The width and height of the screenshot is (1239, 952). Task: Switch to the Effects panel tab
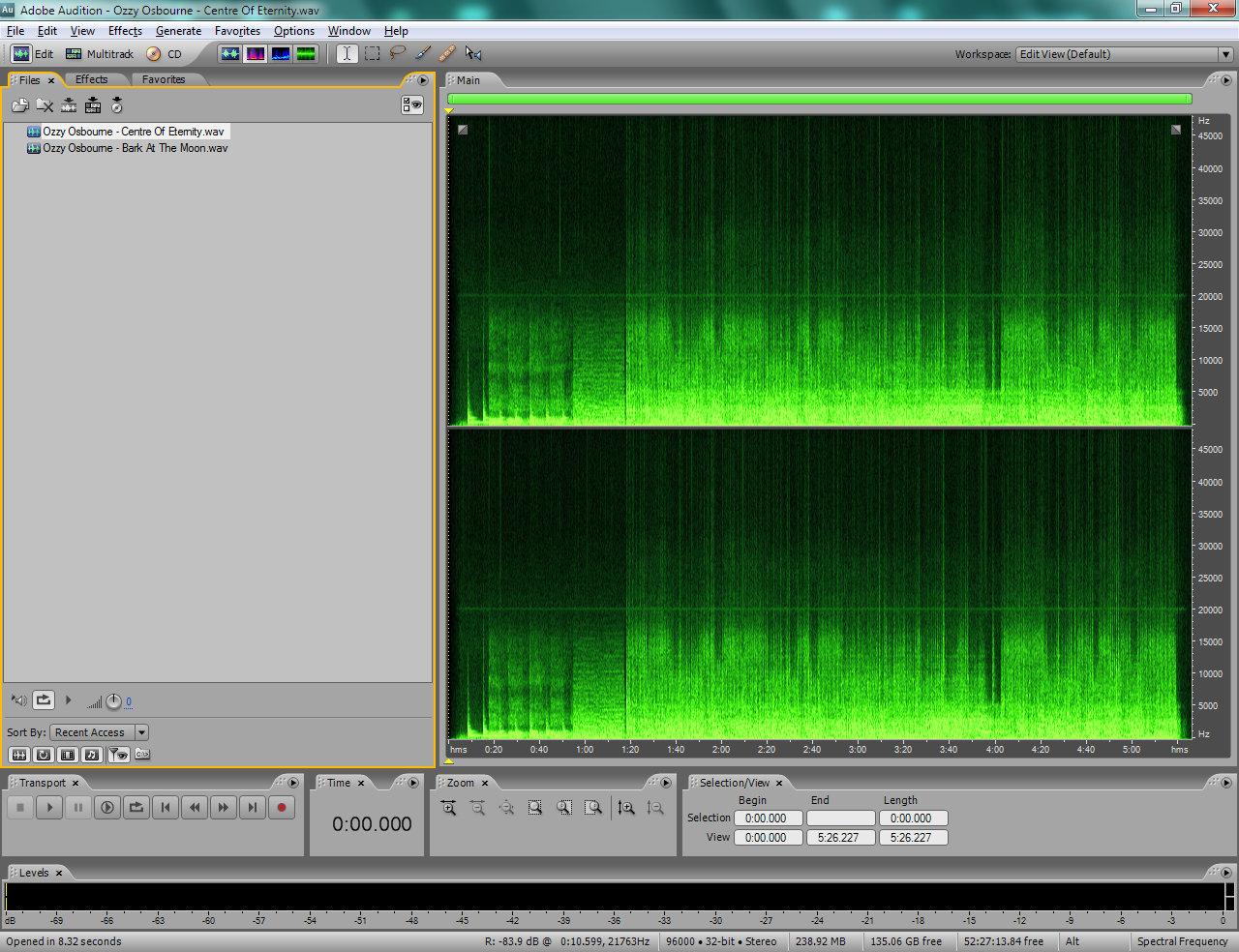click(92, 79)
